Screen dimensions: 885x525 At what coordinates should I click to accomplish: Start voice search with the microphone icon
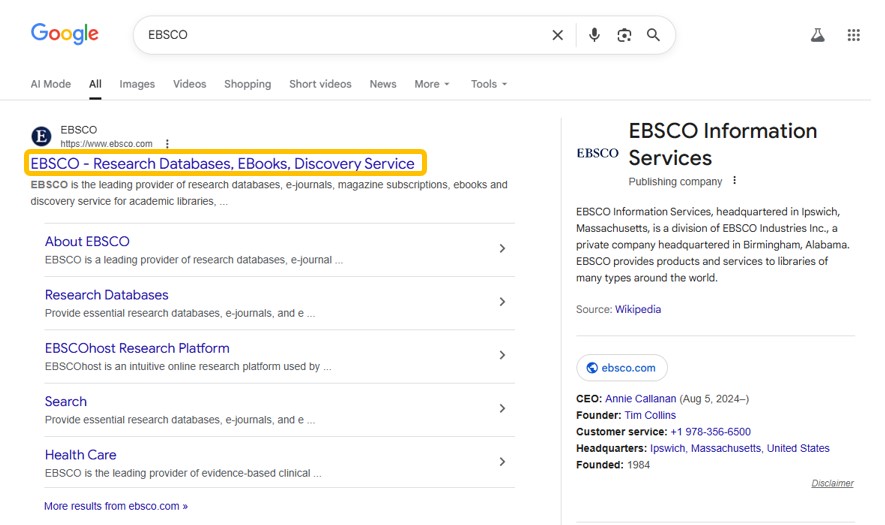coord(594,35)
